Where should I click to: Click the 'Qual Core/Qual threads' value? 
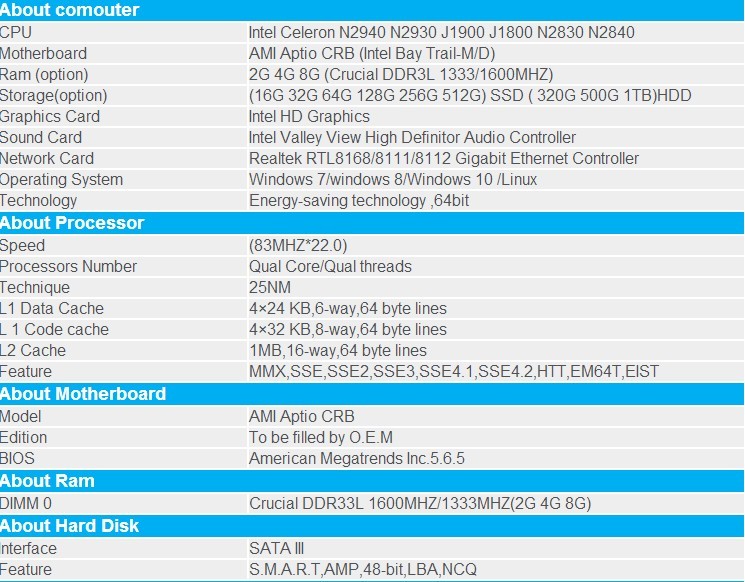(330, 267)
